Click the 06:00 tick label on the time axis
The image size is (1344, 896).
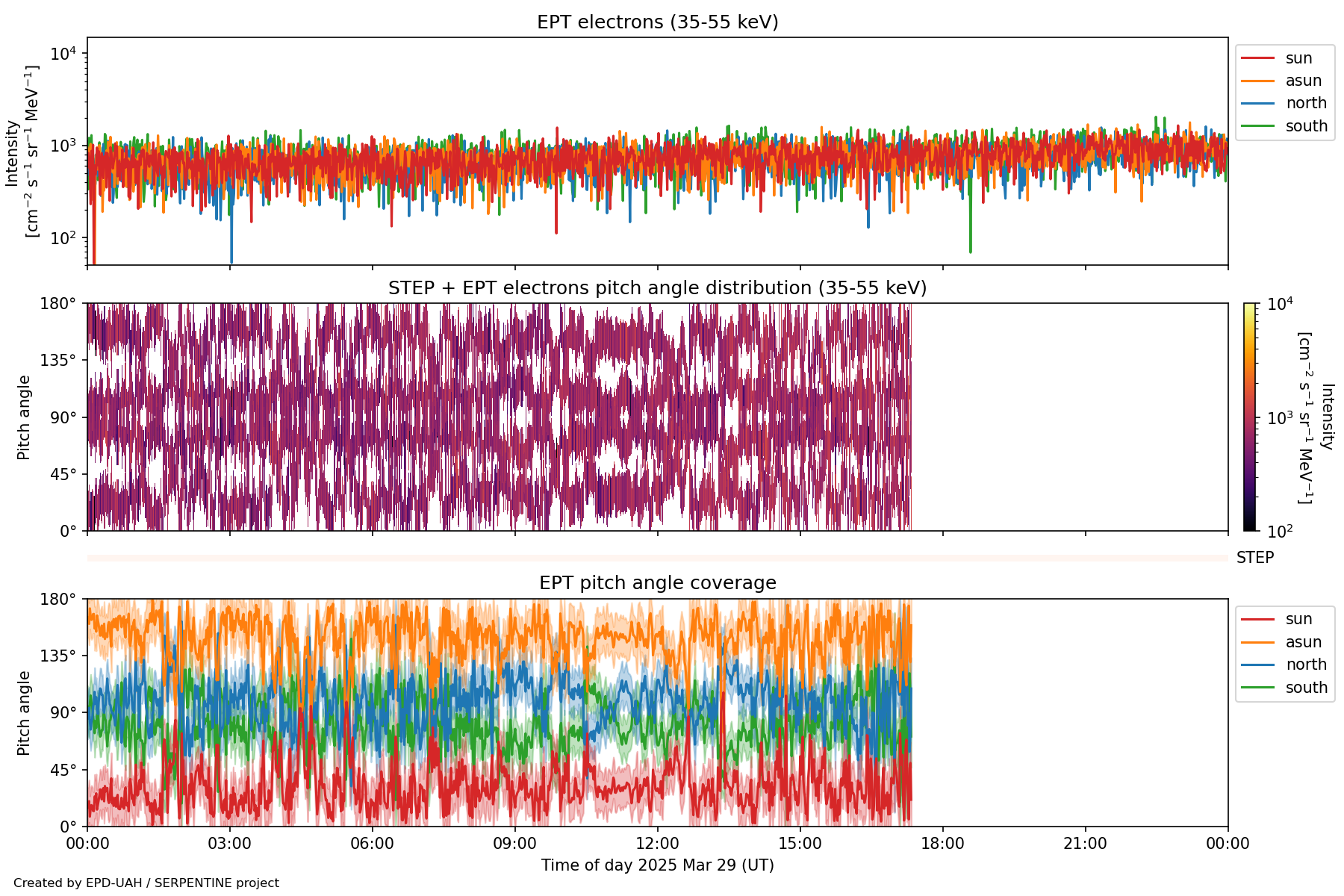(x=372, y=844)
